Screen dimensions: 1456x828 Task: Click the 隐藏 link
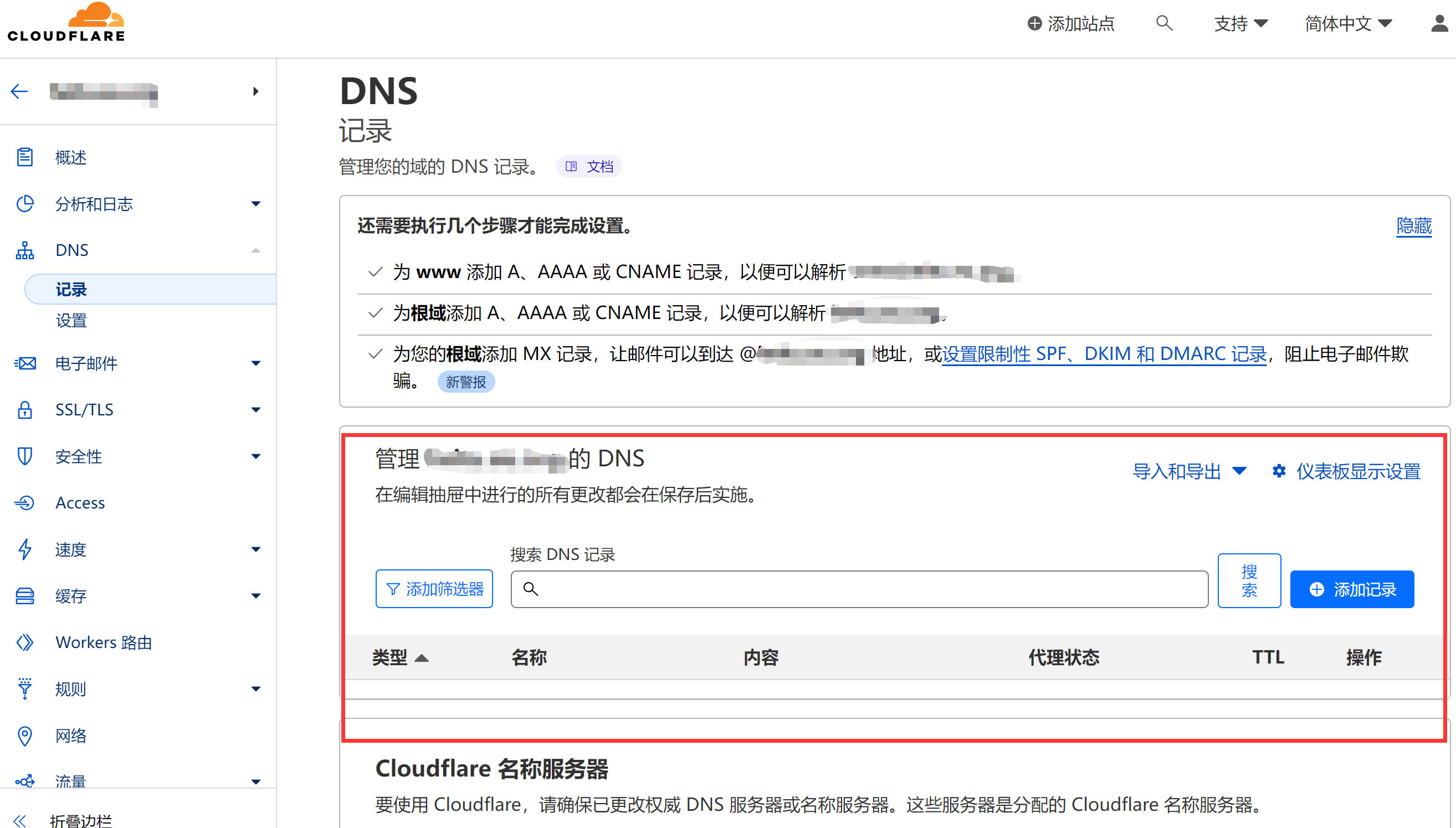pyautogui.click(x=1414, y=226)
